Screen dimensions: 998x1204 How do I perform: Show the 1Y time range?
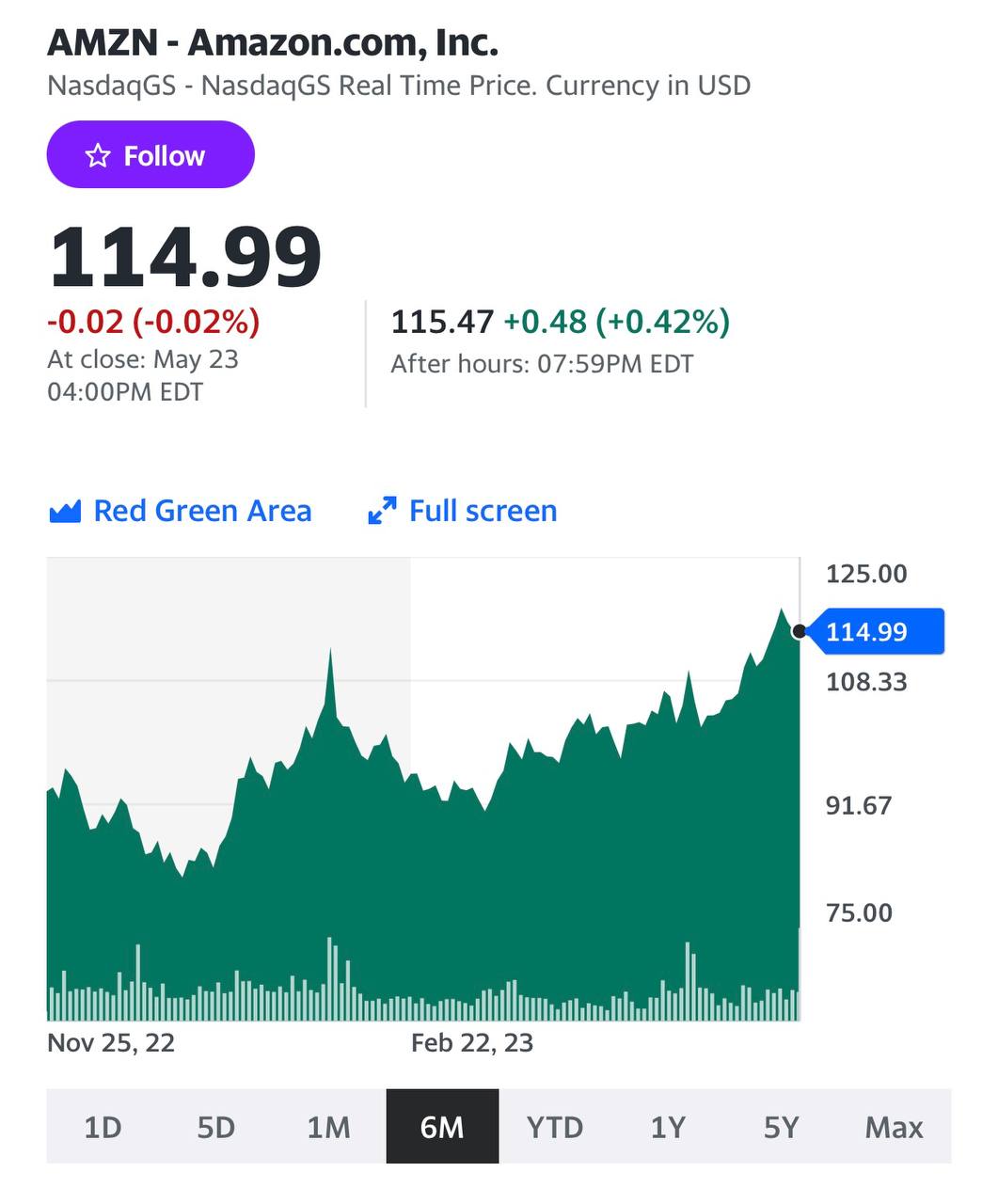pos(668,1127)
